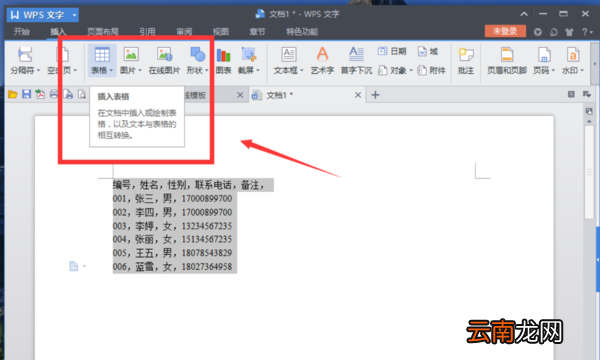Switch to the 引用 ribbon tab
Viewport: 600px width, 360px height.
click(x=147, y=32)
